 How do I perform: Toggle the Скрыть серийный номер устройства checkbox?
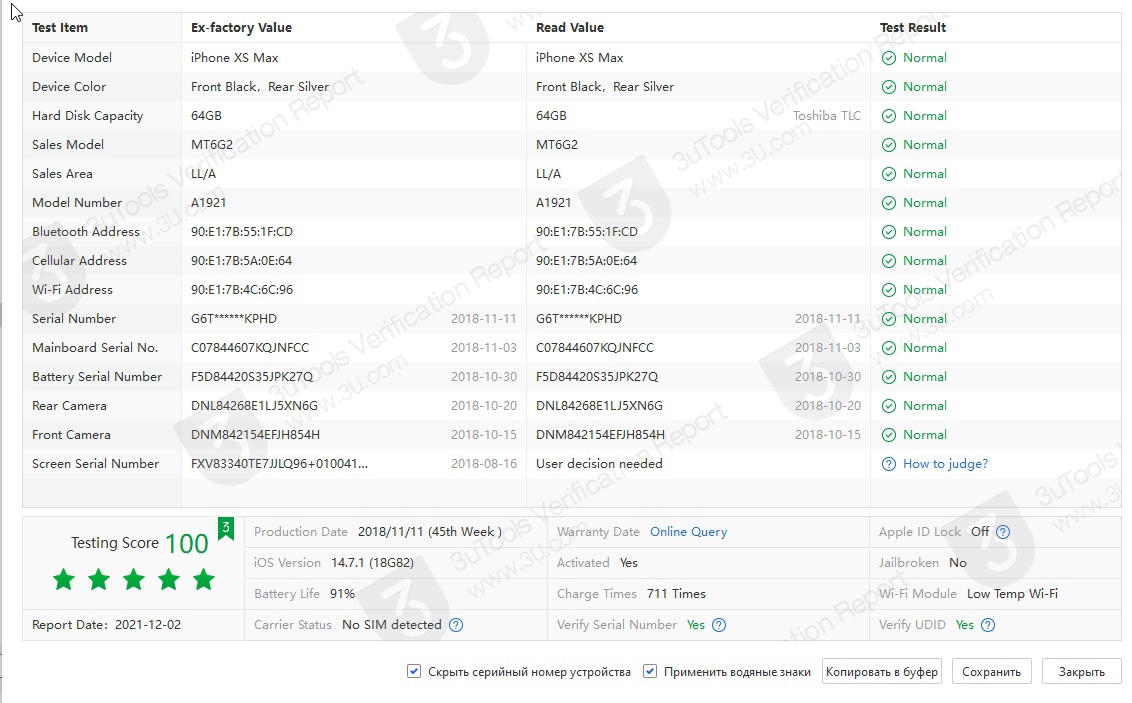414,671
